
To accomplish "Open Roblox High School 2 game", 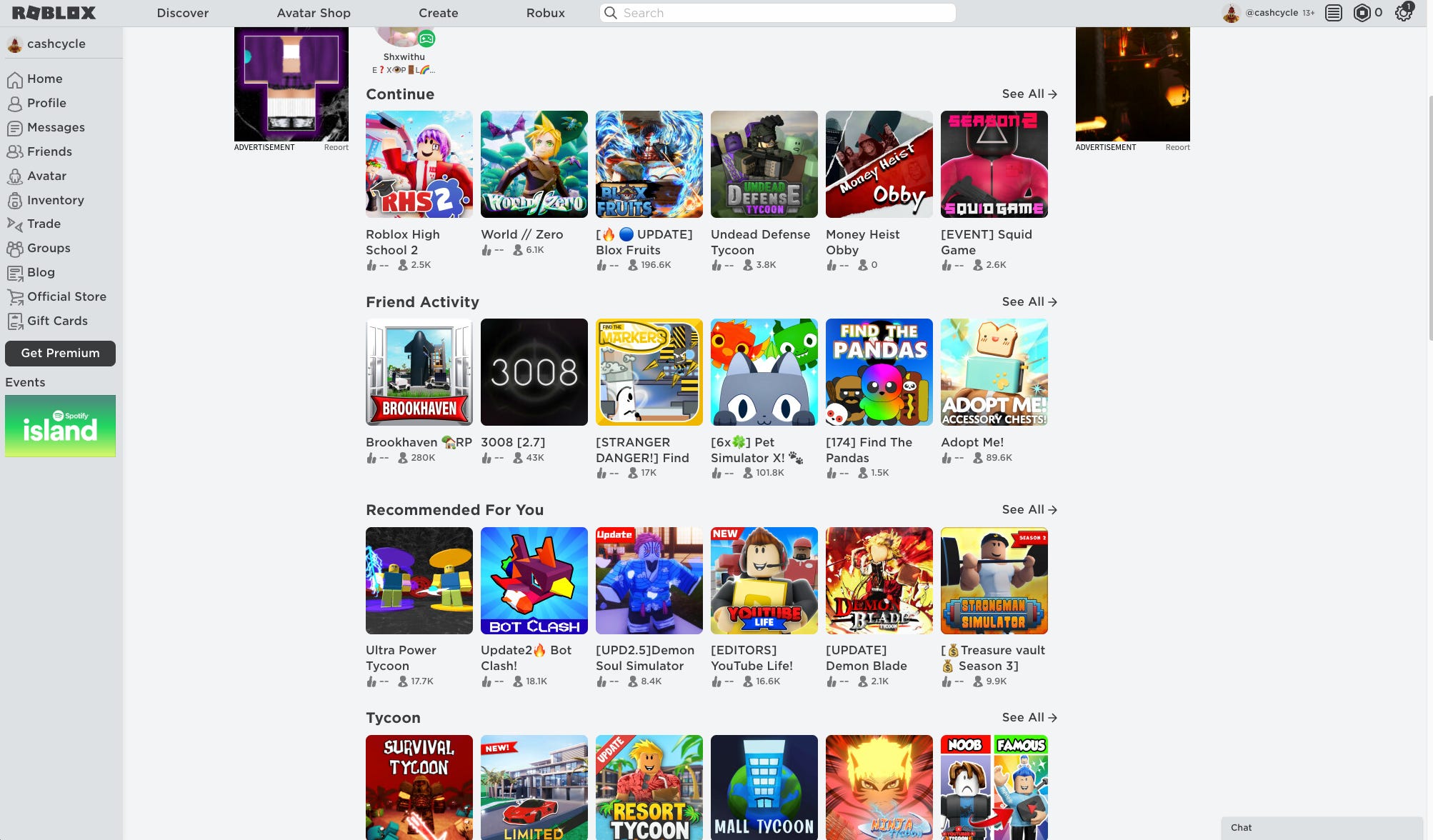I will click(419, 164).
